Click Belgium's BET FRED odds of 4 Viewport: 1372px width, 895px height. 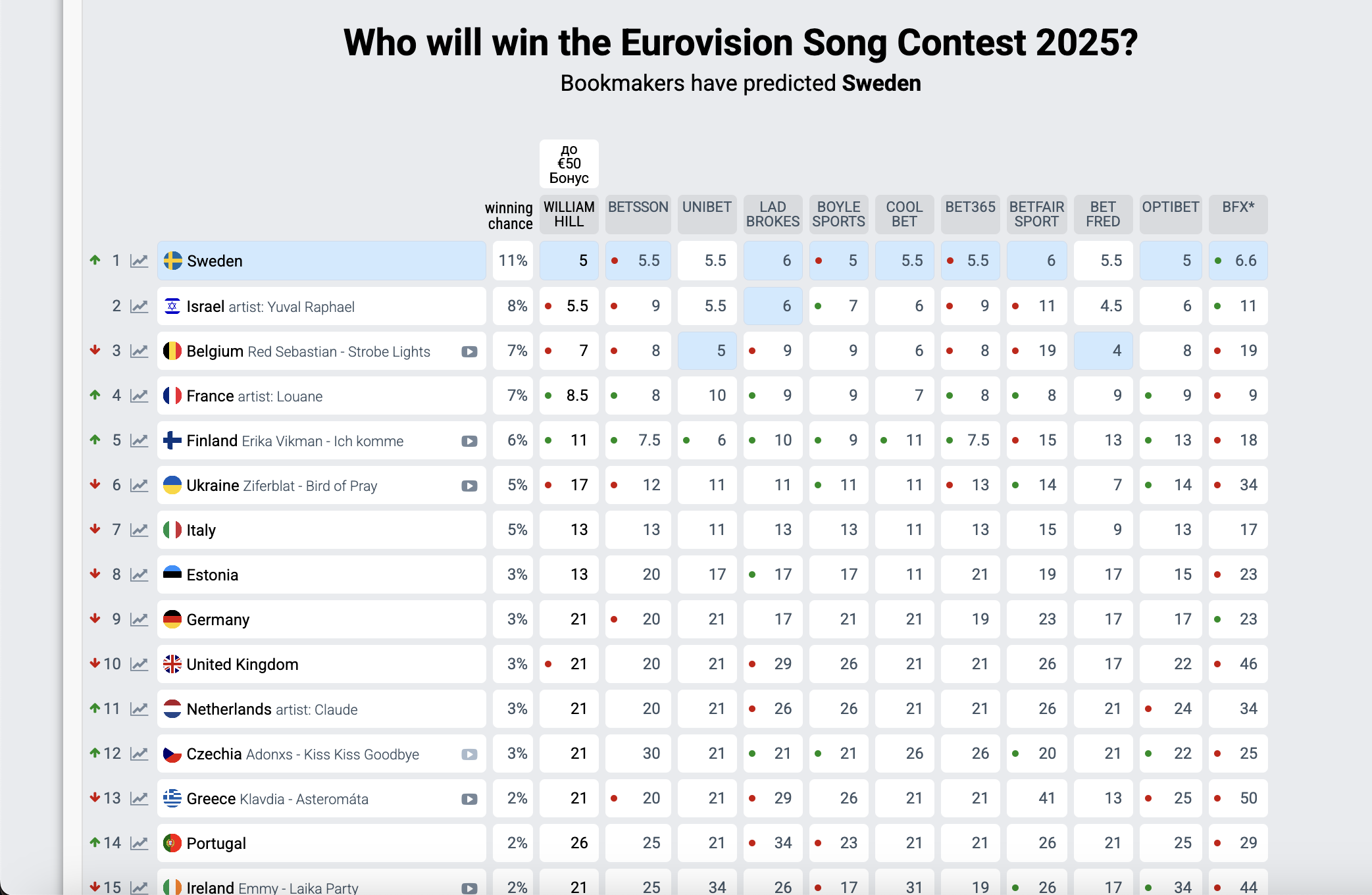click(1103, 351)
